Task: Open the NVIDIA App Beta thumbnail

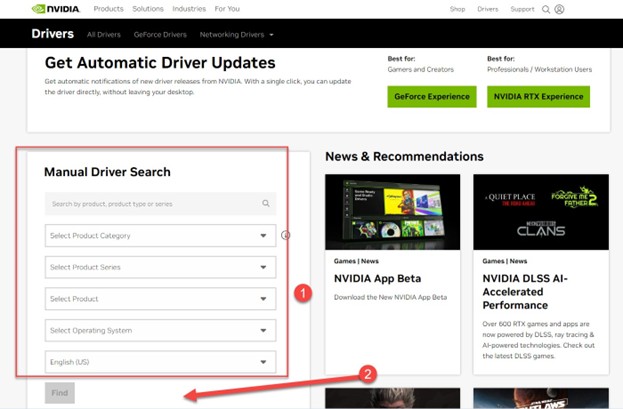Action: click(x=392, y=213)
